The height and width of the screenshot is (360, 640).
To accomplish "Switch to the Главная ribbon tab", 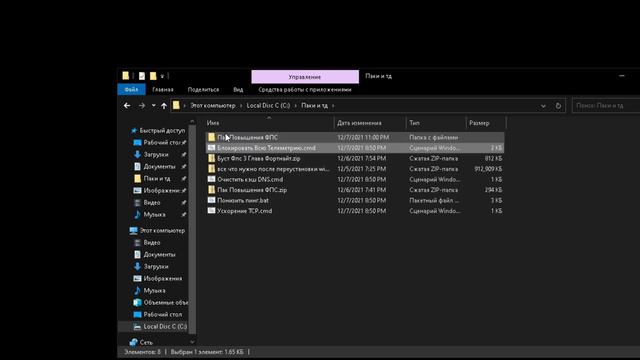I will 163,89.
